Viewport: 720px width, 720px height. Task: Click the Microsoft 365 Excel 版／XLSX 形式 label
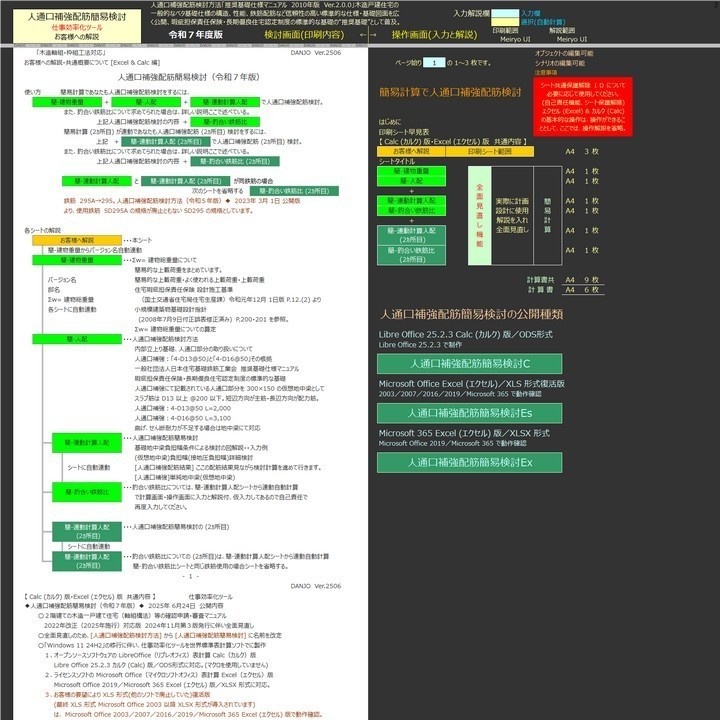pyautogui.click(x=464, y=433)
